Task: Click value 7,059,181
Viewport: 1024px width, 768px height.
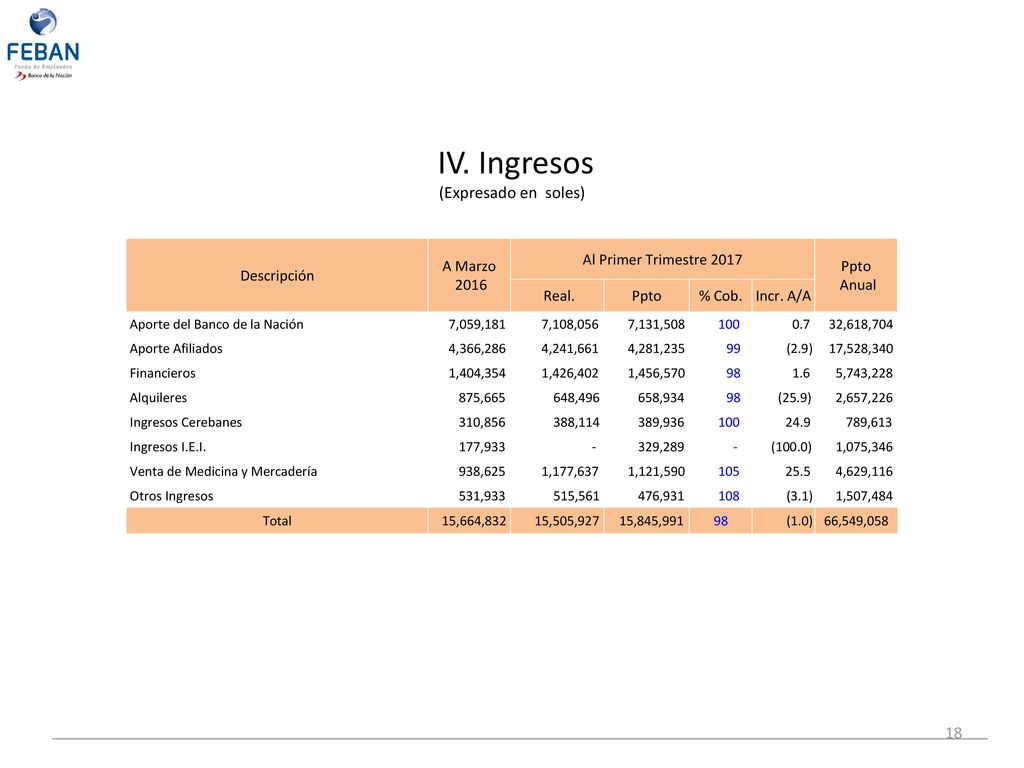Action: click(x=477, y=325)
